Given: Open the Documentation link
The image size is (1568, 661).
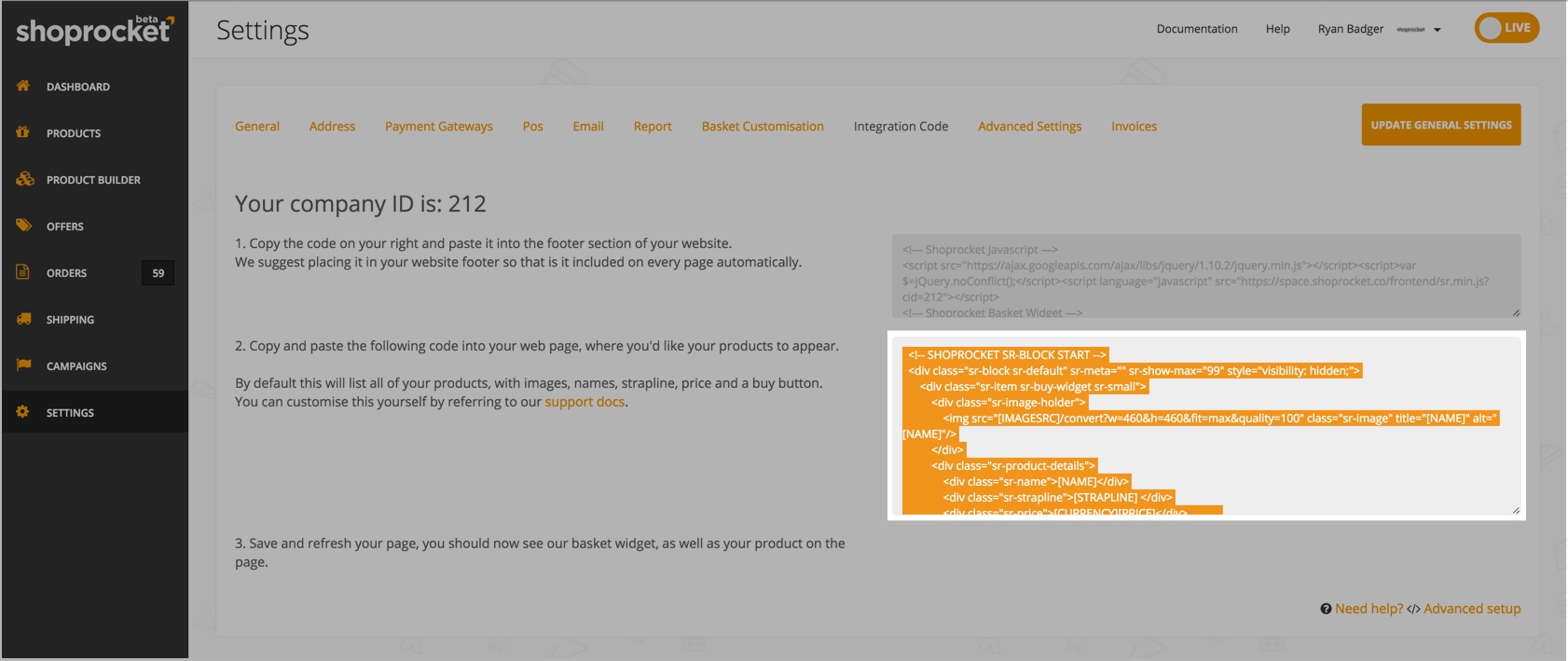Looking at the screenshot, I should point(1197,29).
